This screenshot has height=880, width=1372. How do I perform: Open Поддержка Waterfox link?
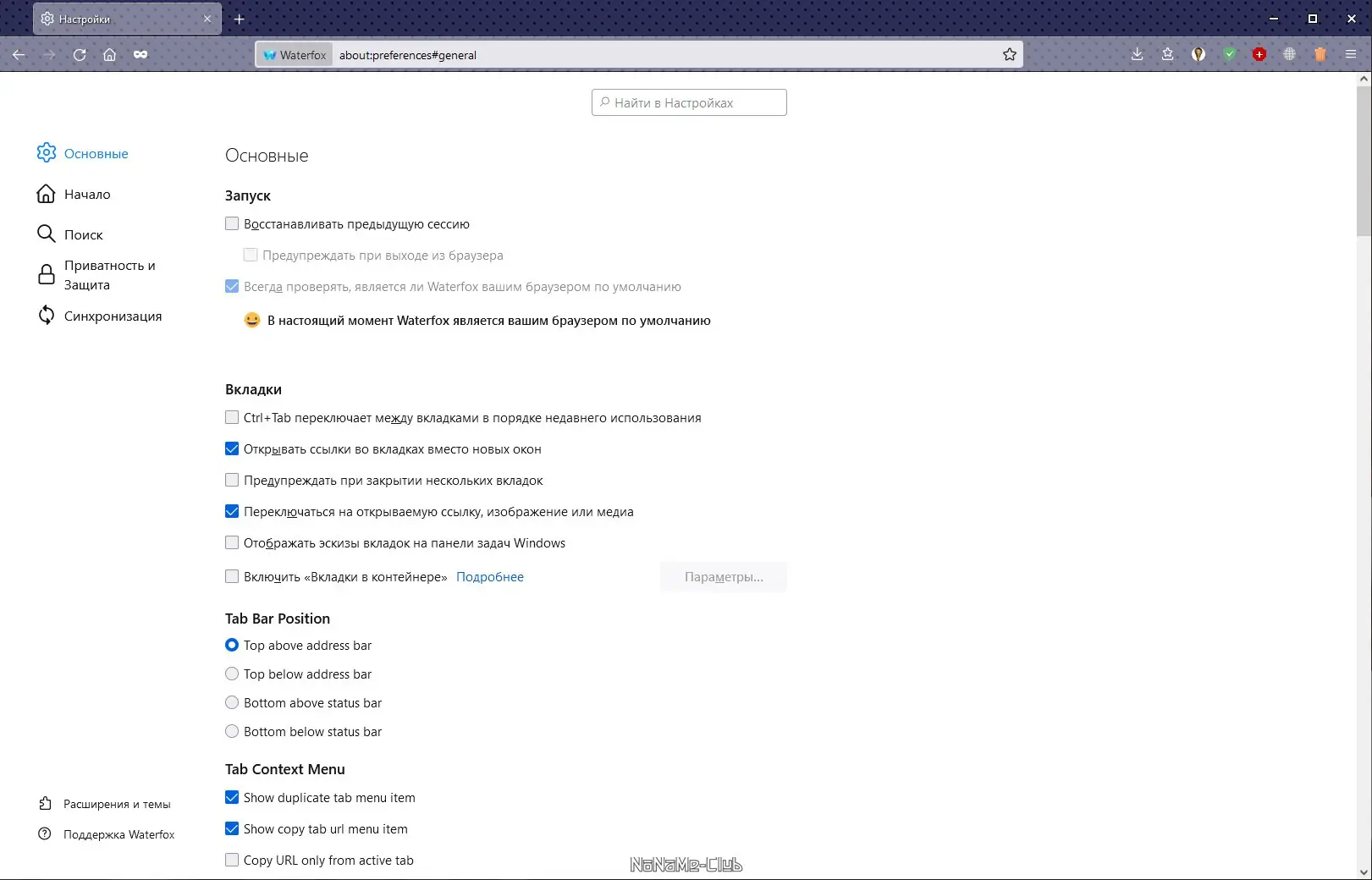click(x=119, y=834)
